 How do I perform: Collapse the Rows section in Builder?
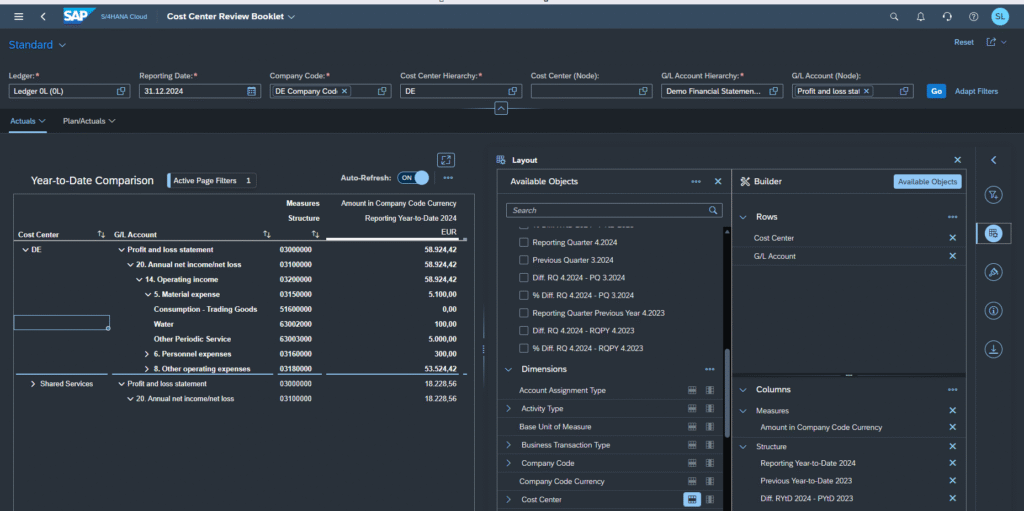(x=743, y=217)
